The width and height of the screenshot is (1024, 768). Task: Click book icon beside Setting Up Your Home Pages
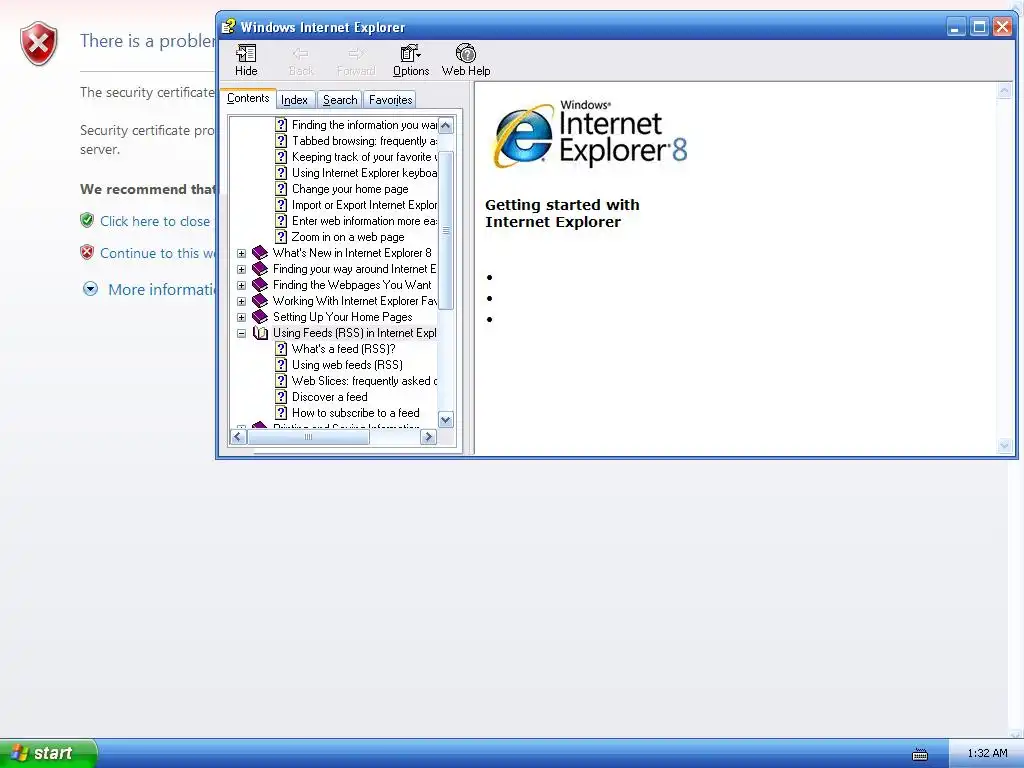click(x=260, y=317)
